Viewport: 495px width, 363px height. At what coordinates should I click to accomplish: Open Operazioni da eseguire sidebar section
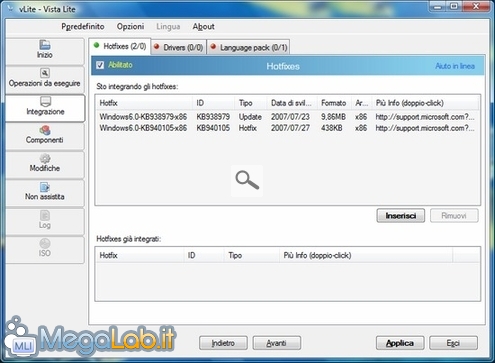click(45, 80)
